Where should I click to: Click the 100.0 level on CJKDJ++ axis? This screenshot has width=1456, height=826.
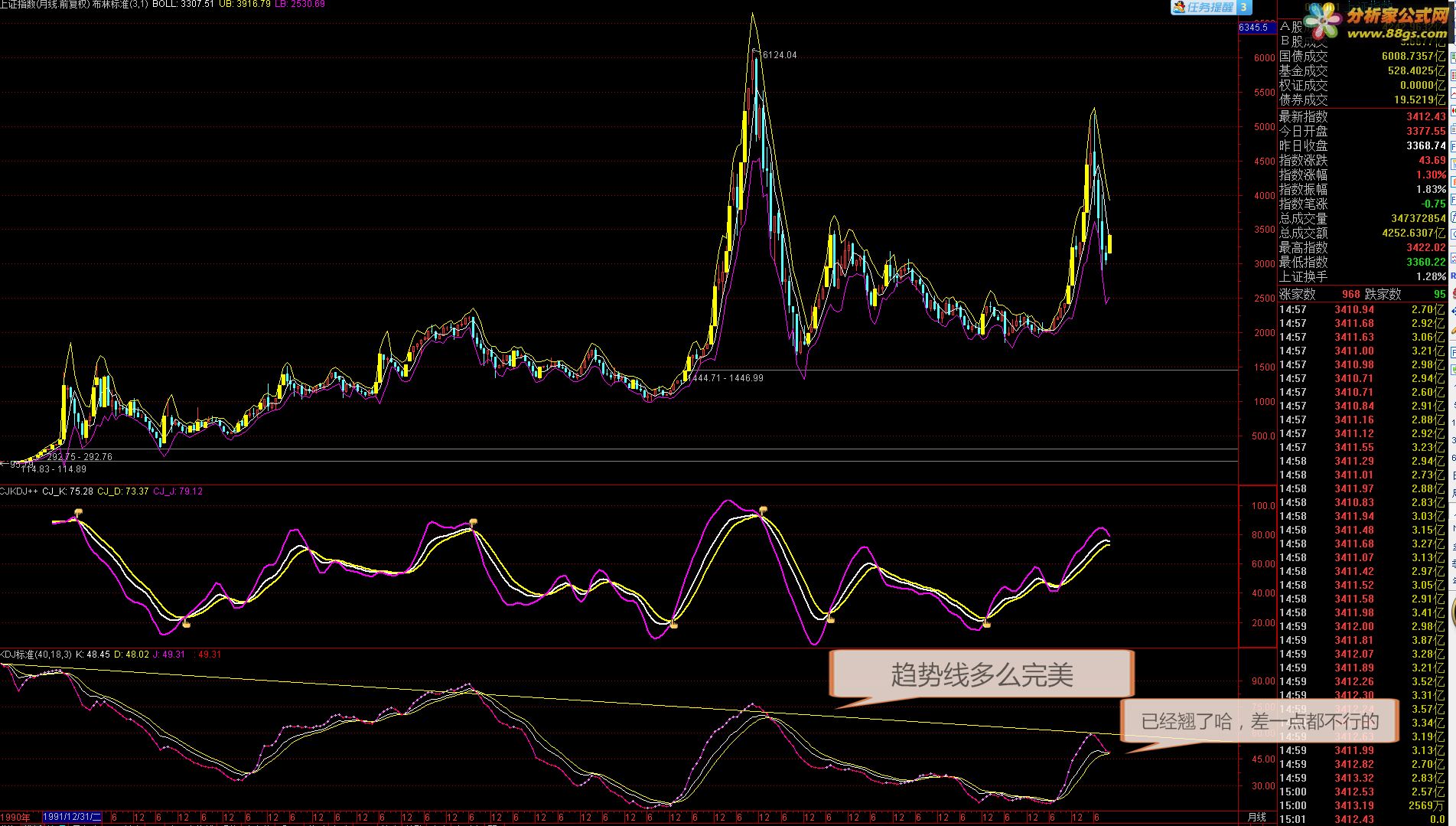[1262, 506]
